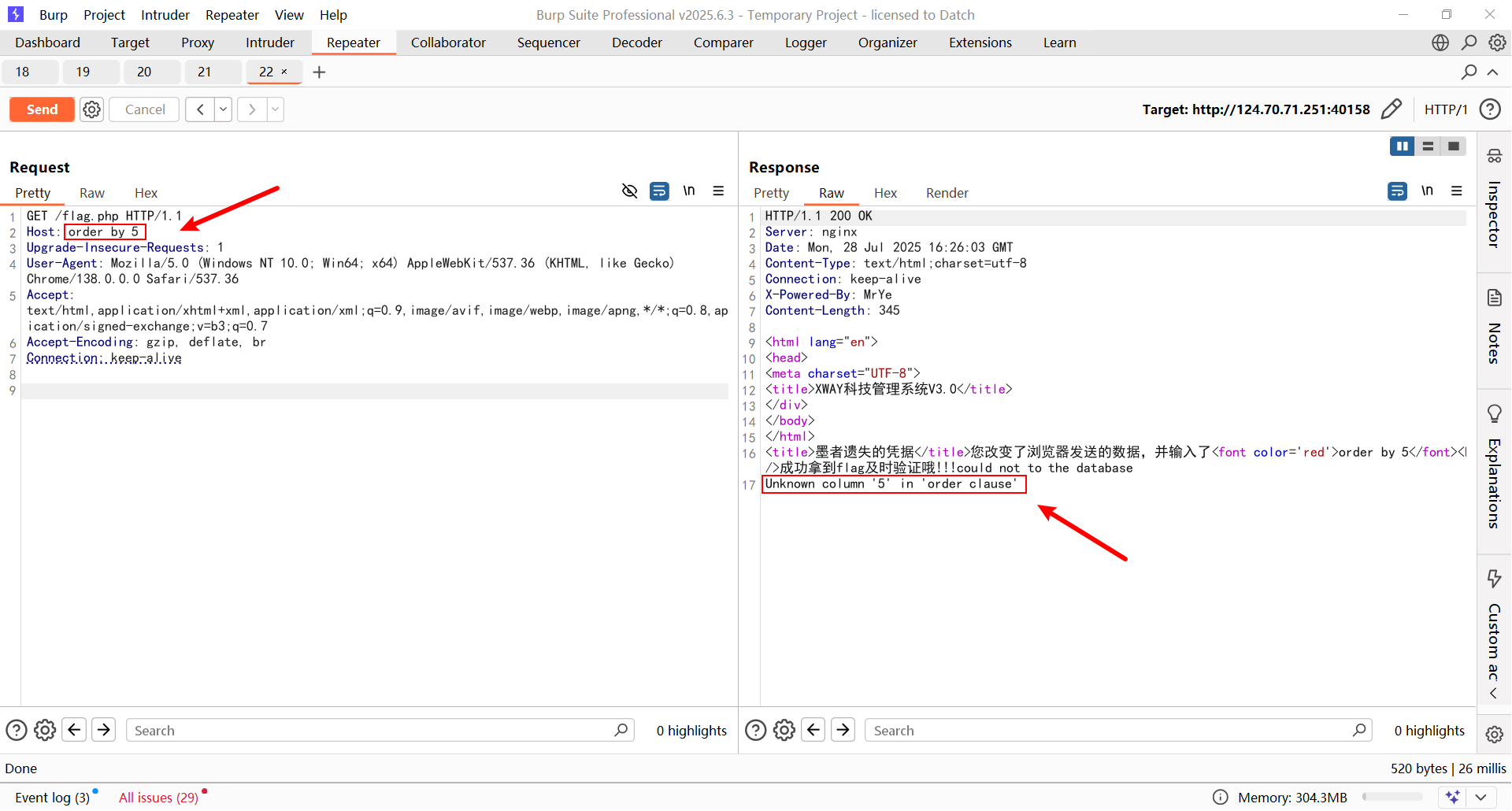
Task: Jump to previous Response search match
Action: click(x=813, y=730)
